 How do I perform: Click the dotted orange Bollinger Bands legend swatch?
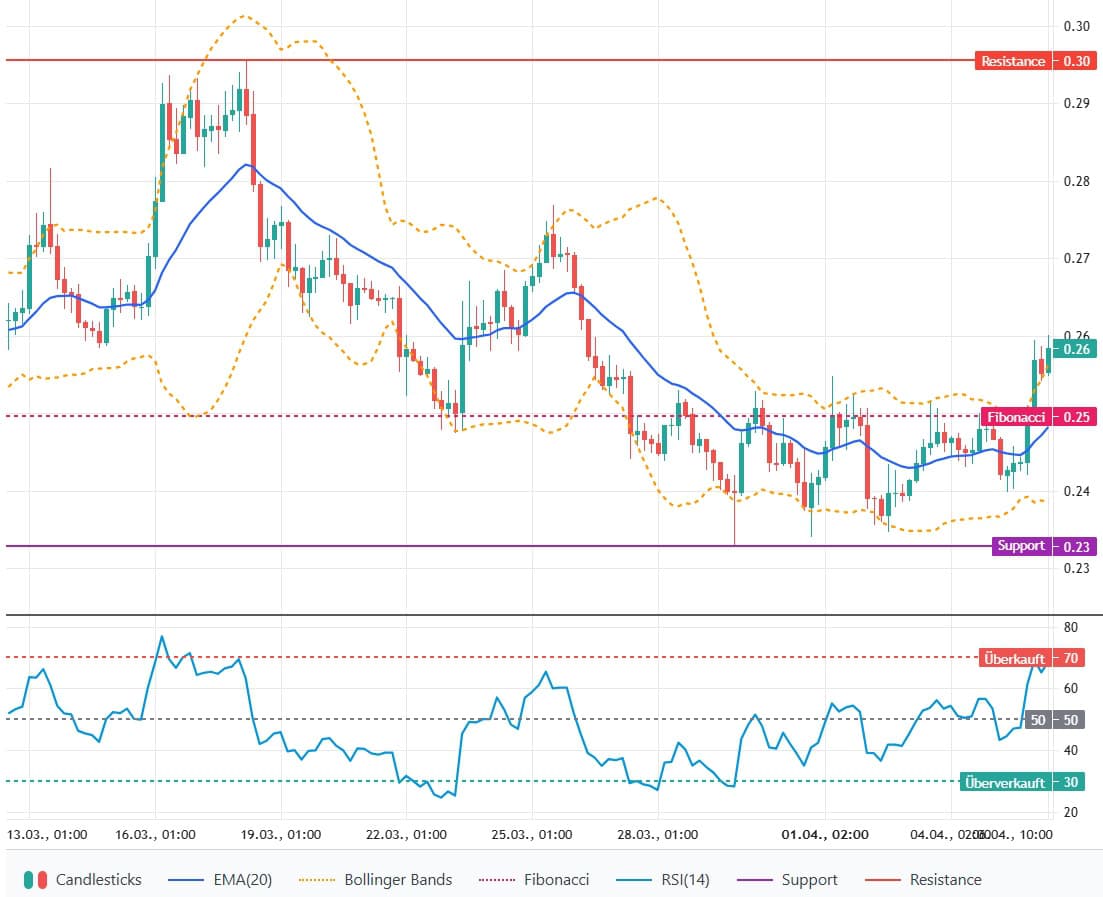click(x=317, y=880)
